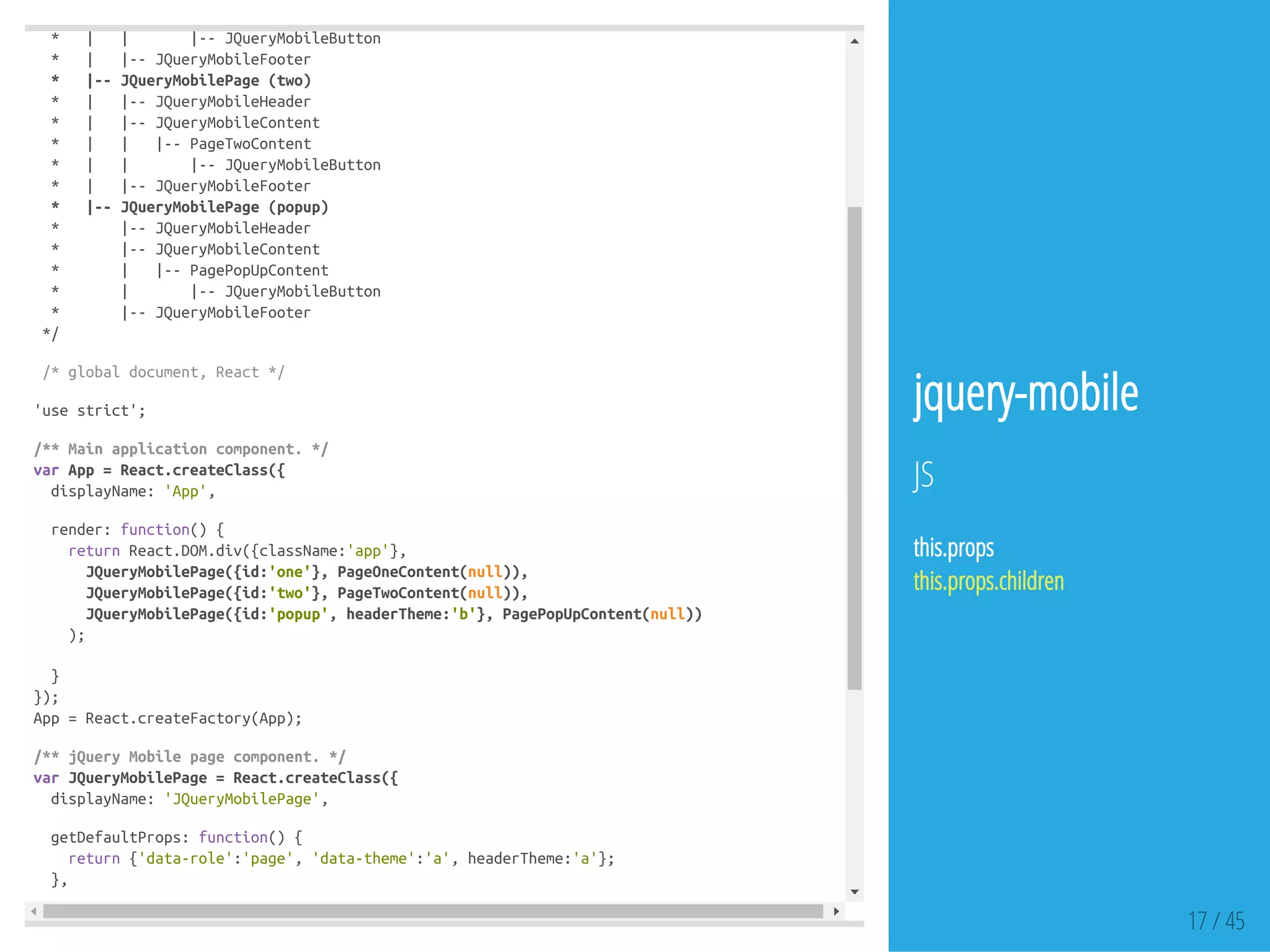Click the global document, React comment
Screen dimensions: 1270x952
pyautogui.click(x=164, y=372)
